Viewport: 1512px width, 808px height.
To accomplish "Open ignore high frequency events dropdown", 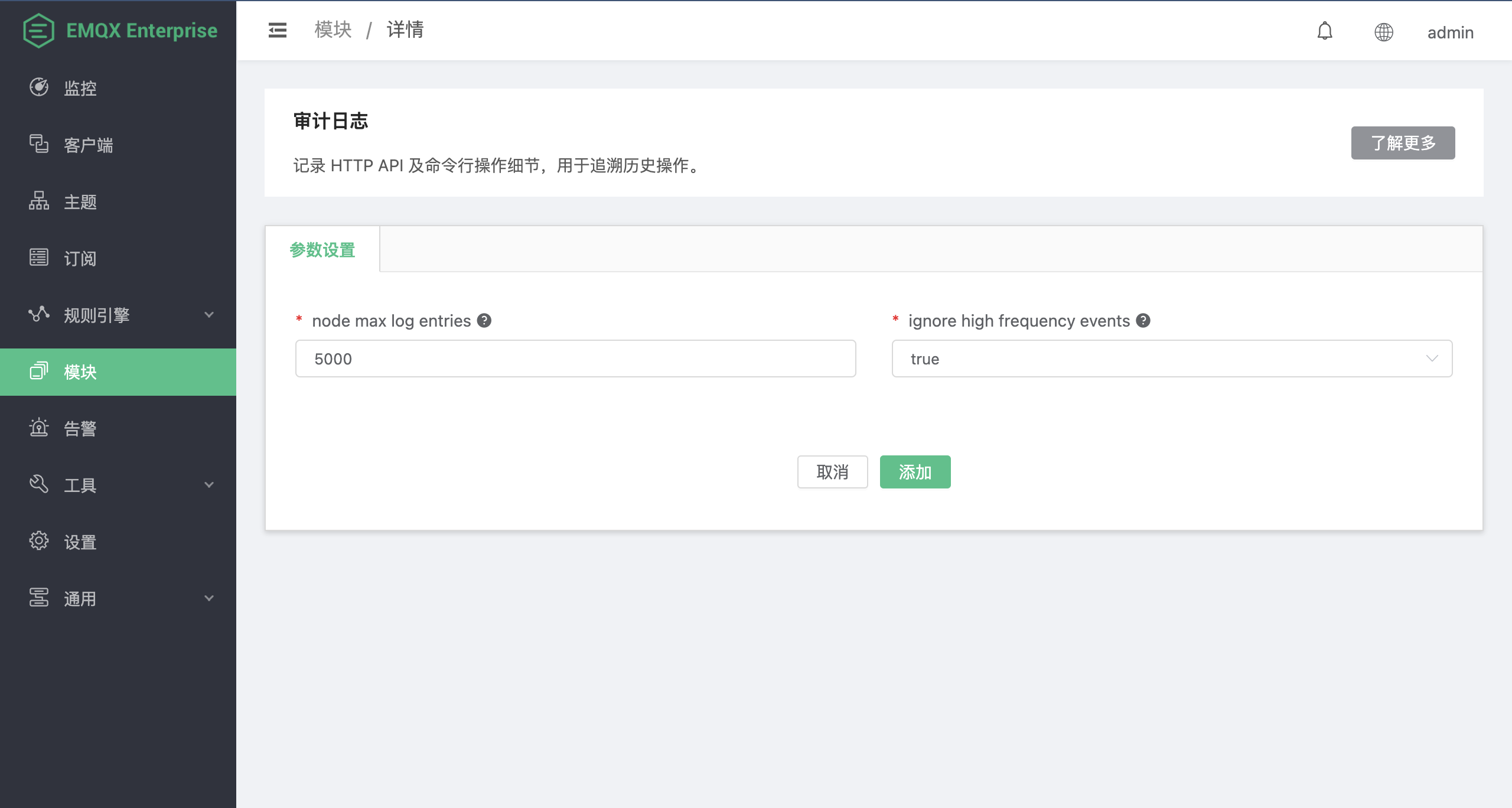I will pos(1172,359).
